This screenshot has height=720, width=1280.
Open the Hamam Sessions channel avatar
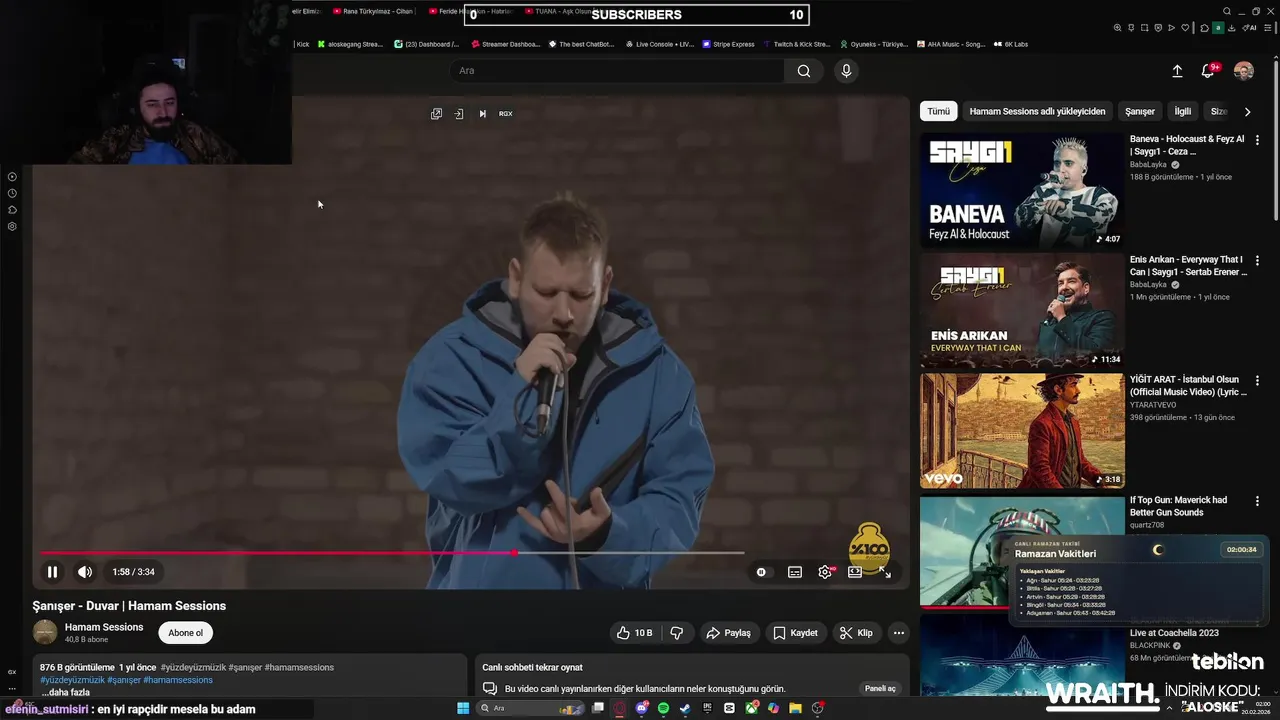[x=45, y=632]
